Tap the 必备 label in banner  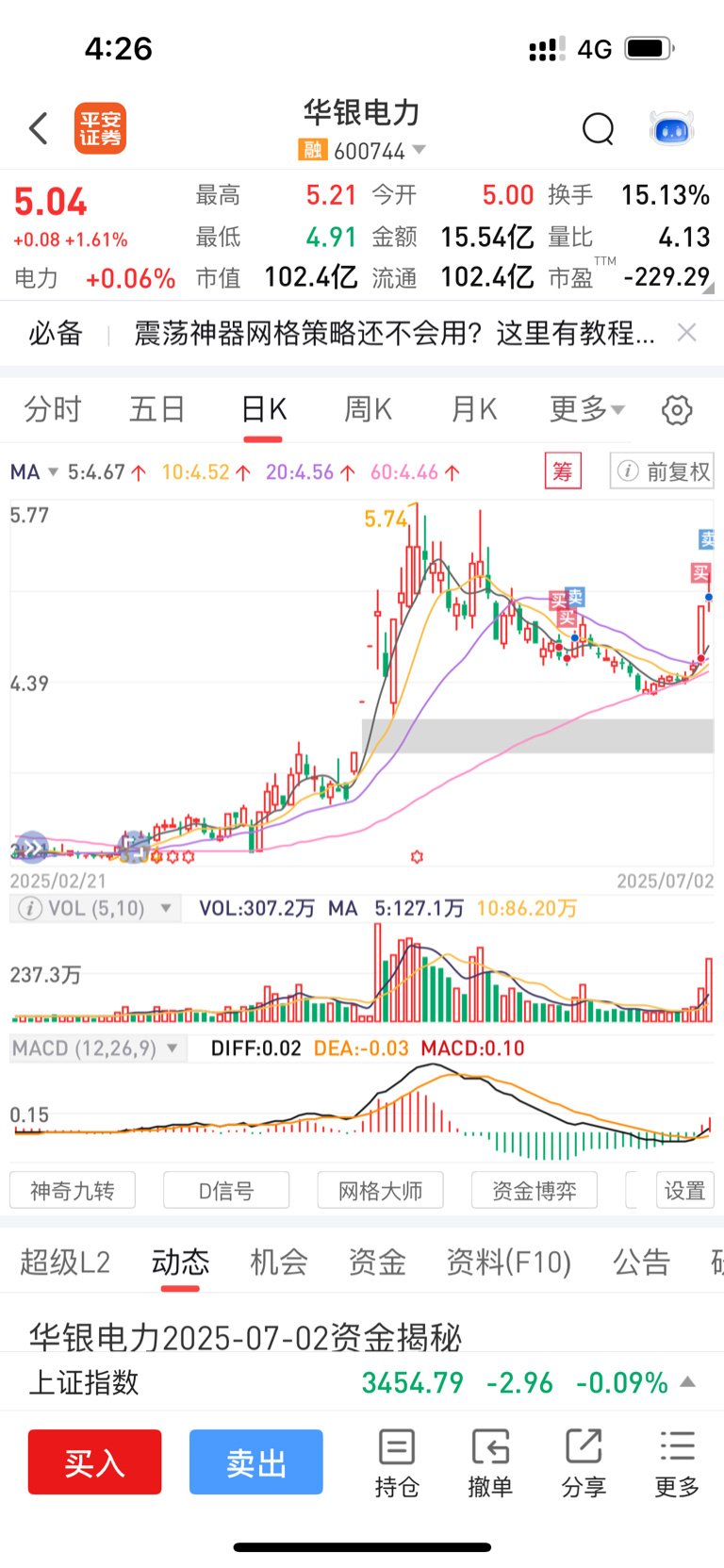pos(56,333)
